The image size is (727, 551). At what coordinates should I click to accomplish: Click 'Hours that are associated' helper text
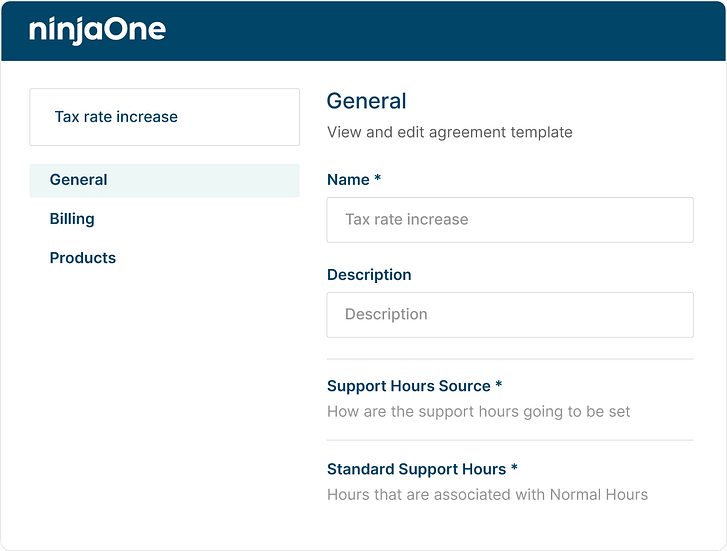[x=487, y=494]
